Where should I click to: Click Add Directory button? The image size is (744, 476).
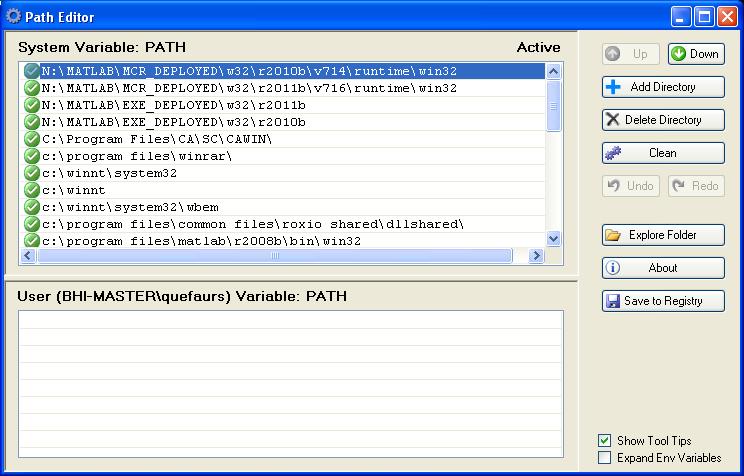[662, 87]
